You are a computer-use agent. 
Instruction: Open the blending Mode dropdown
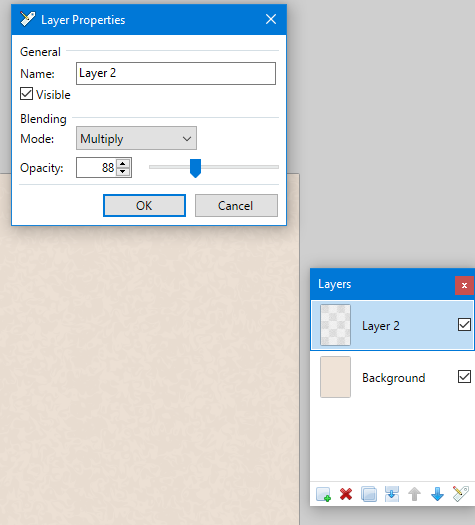(136, 138)
